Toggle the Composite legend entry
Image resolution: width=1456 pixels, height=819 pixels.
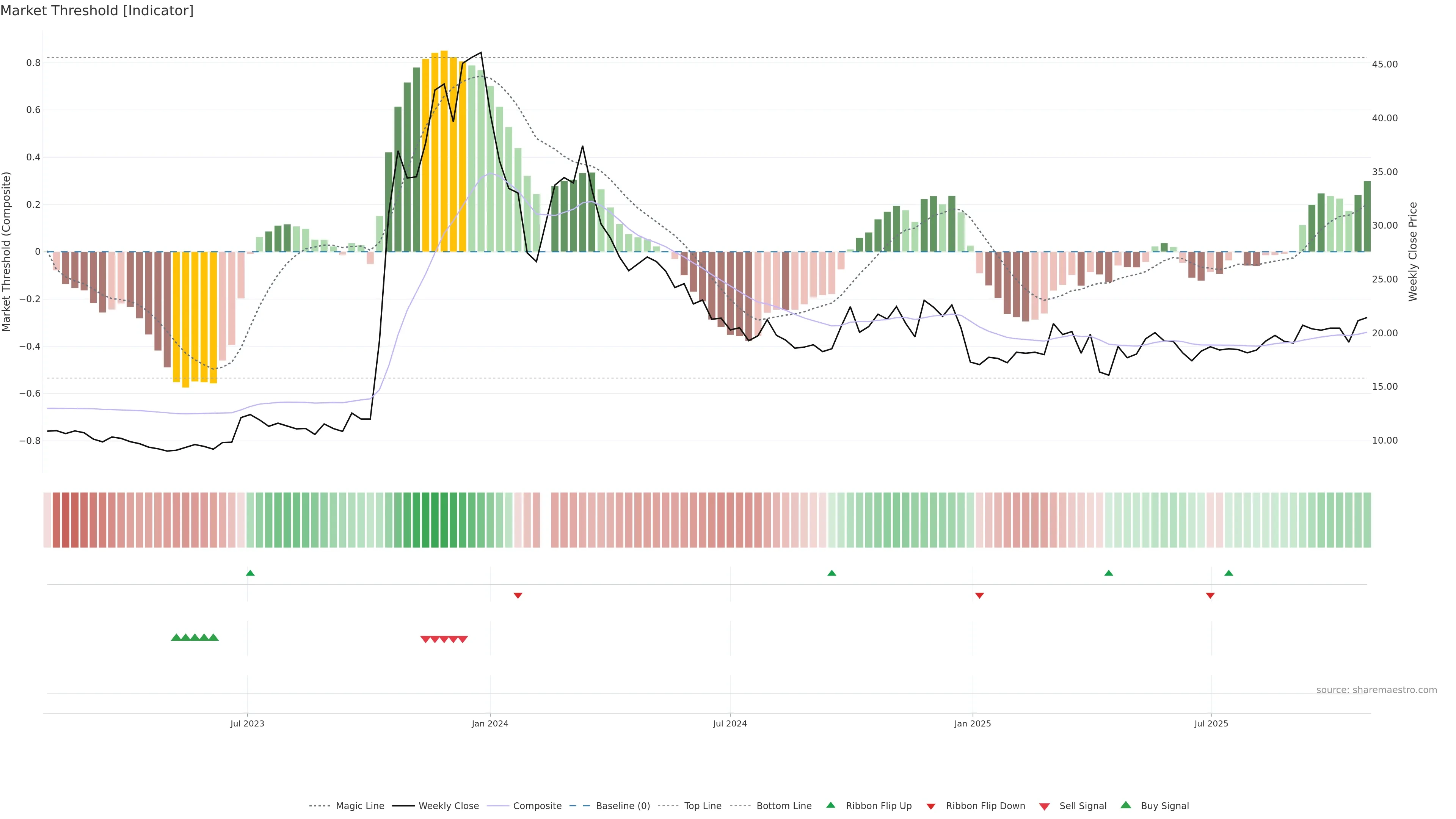tap(537, 806)
